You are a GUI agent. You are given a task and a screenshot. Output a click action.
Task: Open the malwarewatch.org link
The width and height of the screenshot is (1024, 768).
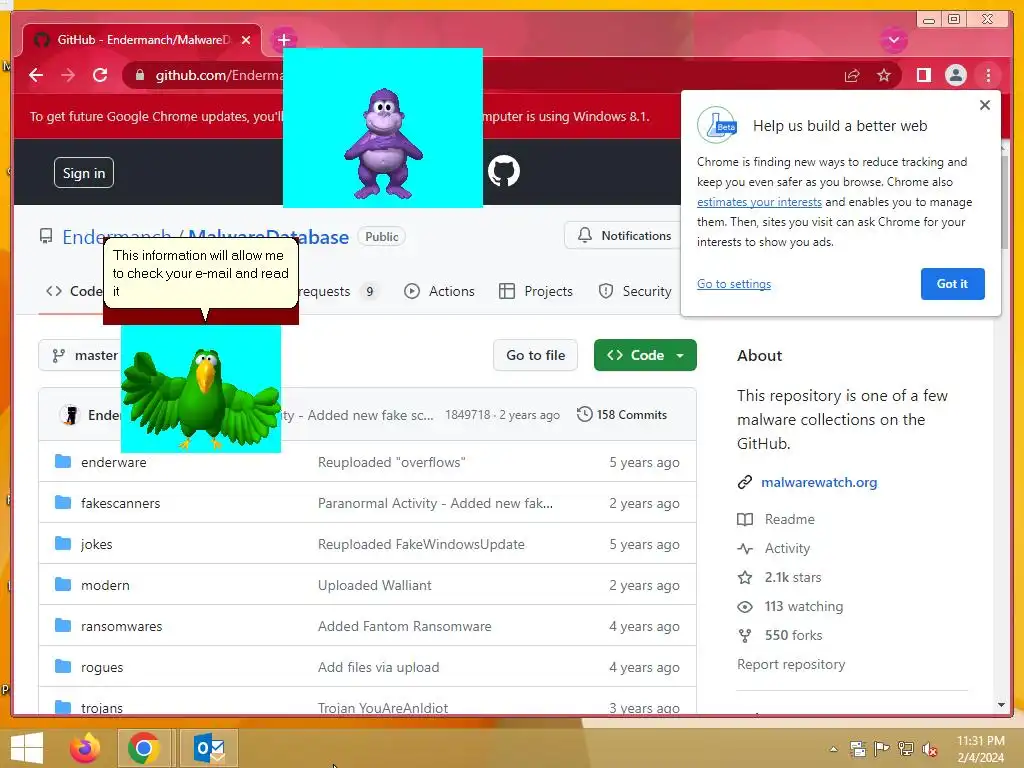[819, 483]
